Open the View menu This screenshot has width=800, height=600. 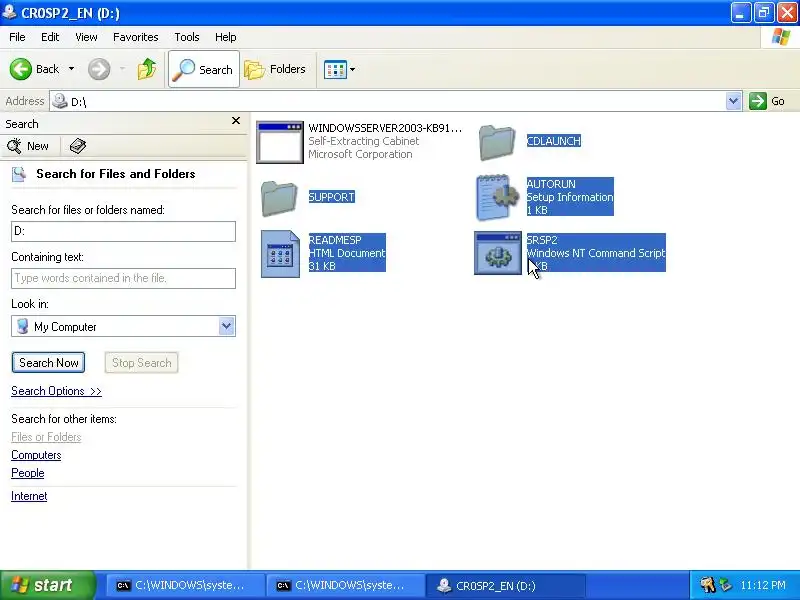[86, 37]
